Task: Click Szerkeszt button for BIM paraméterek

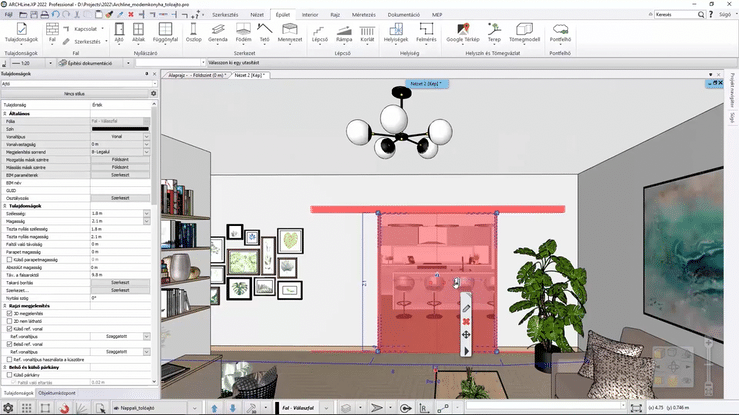Action: [x=120, y=175]
